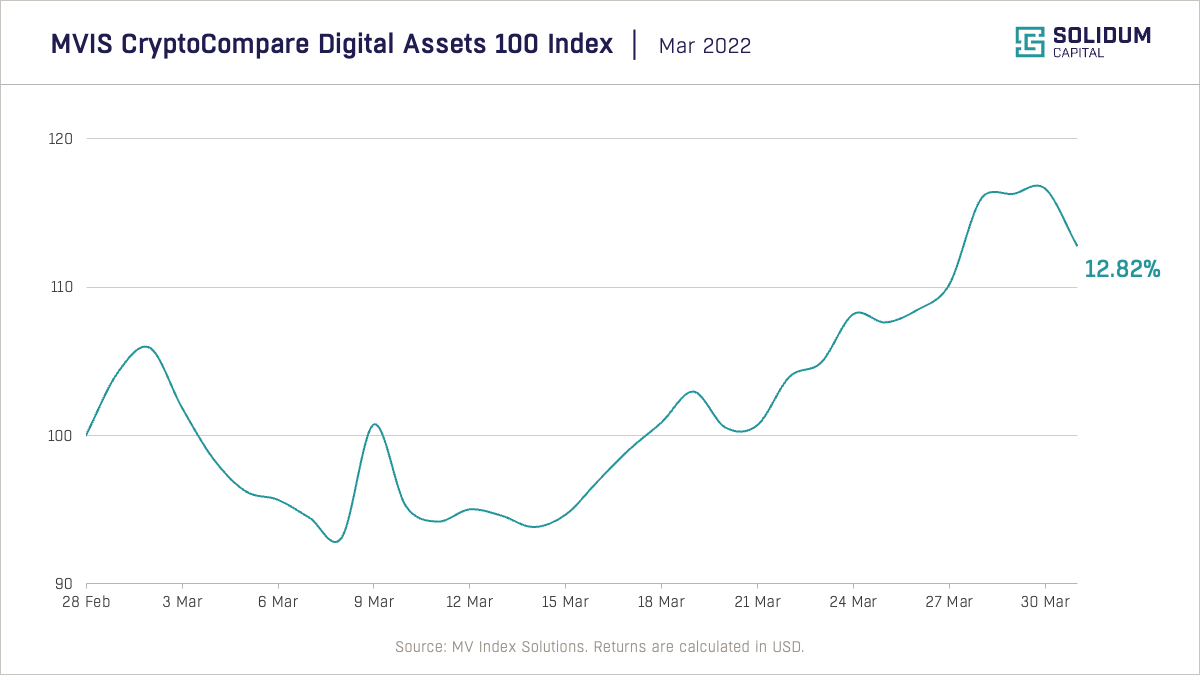Select the 24 Mar date marker
1200x675 pixels.
tap(853, 602)
